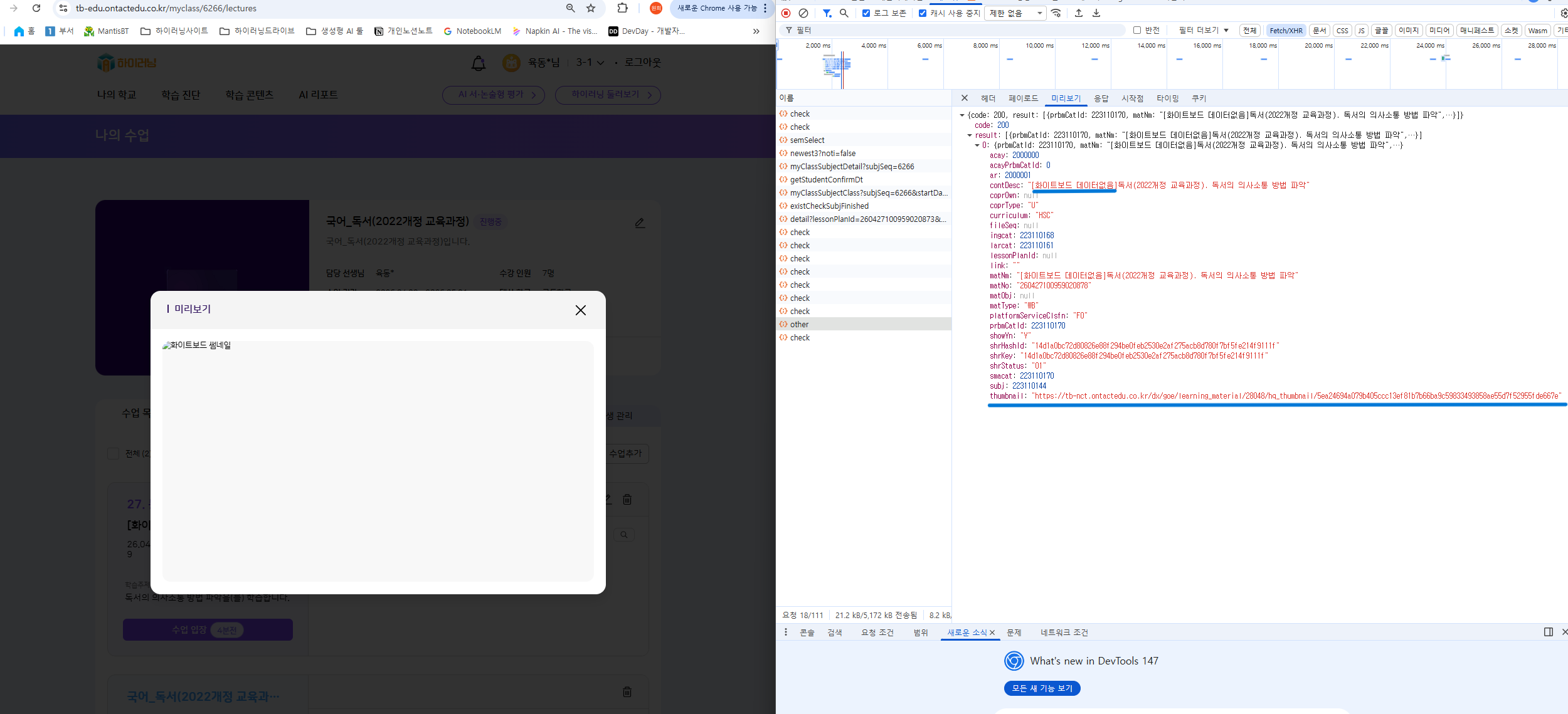Click 모든 새 기능 보기 button
The width and height of the screenshot is (1568, 714).
(1042, 688)
